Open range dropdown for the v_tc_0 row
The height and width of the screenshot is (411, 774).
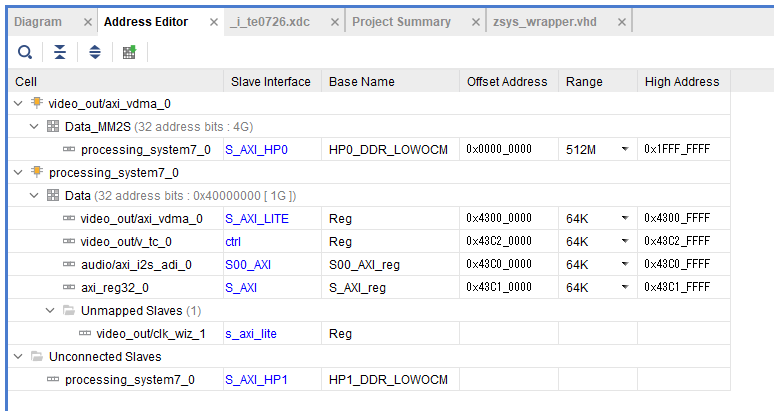pyautogui.click(x=625, y=241)
